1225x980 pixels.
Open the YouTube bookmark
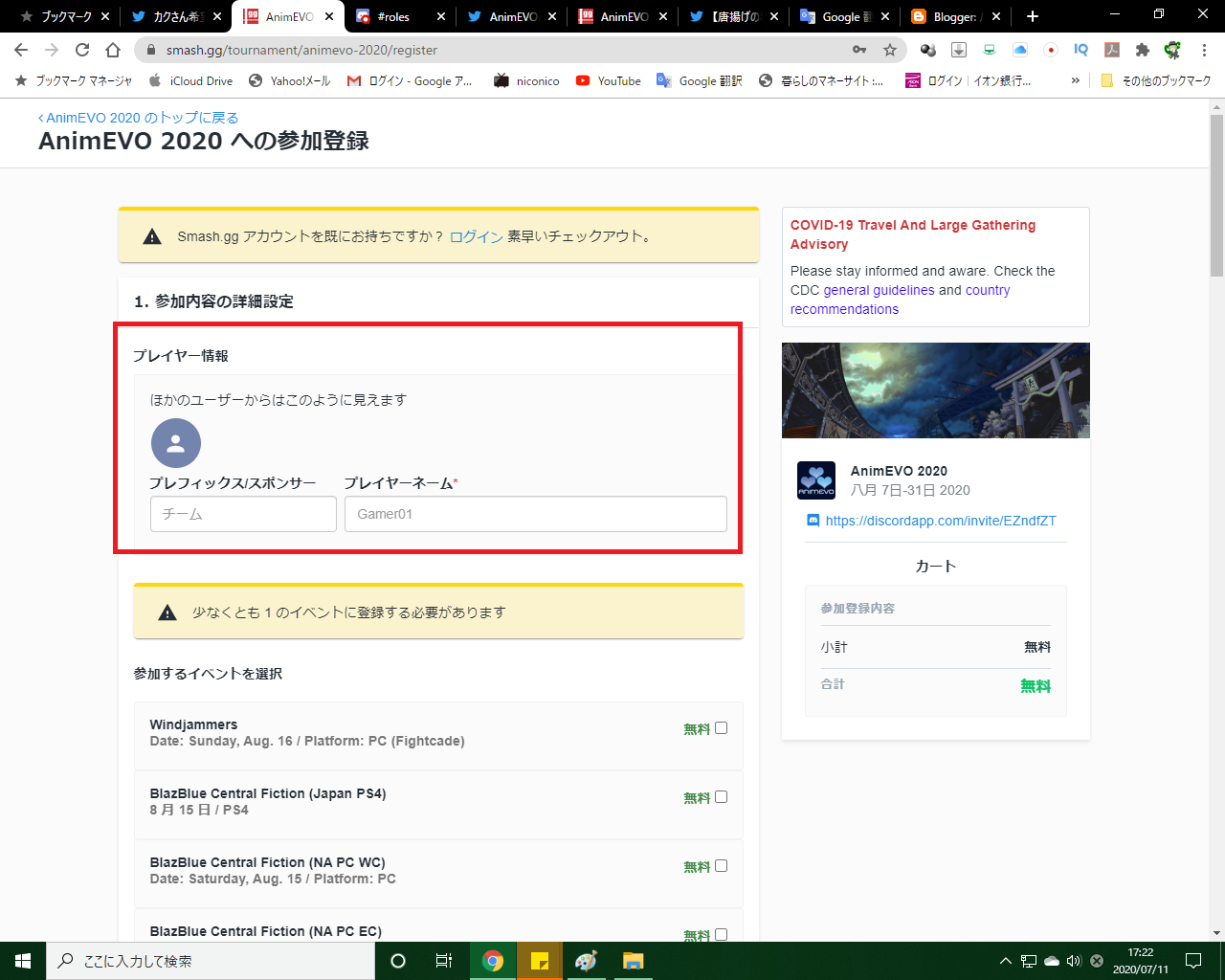(x=609, y=80)
